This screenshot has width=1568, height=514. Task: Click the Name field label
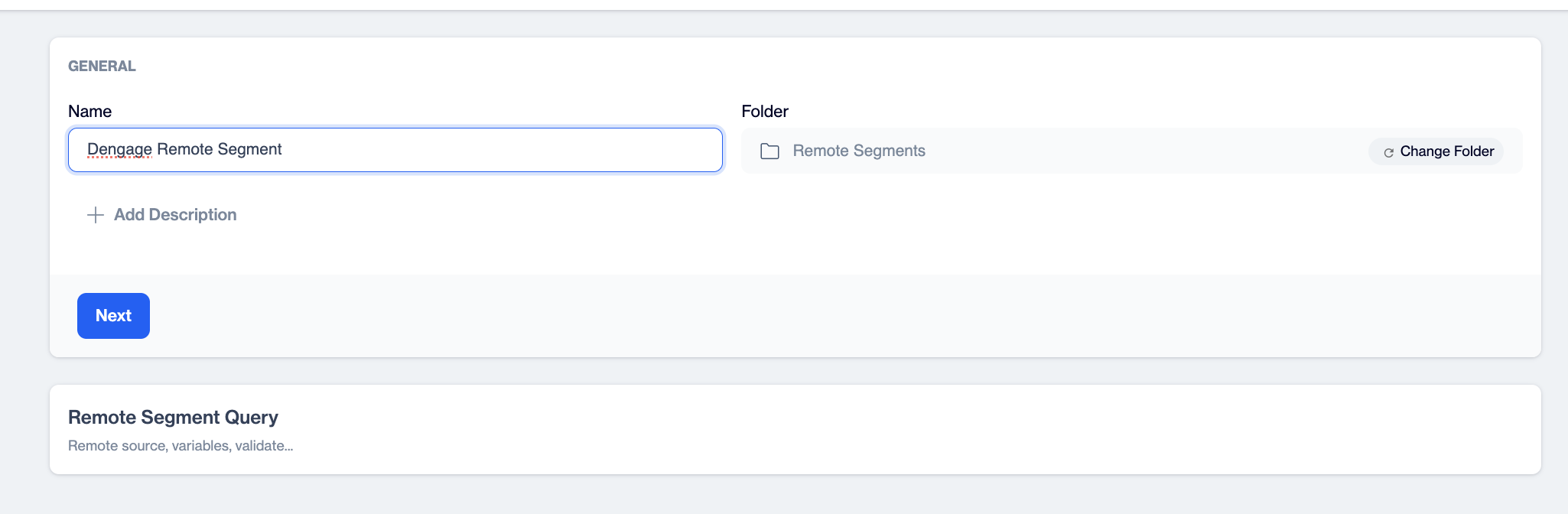point(89,112)
